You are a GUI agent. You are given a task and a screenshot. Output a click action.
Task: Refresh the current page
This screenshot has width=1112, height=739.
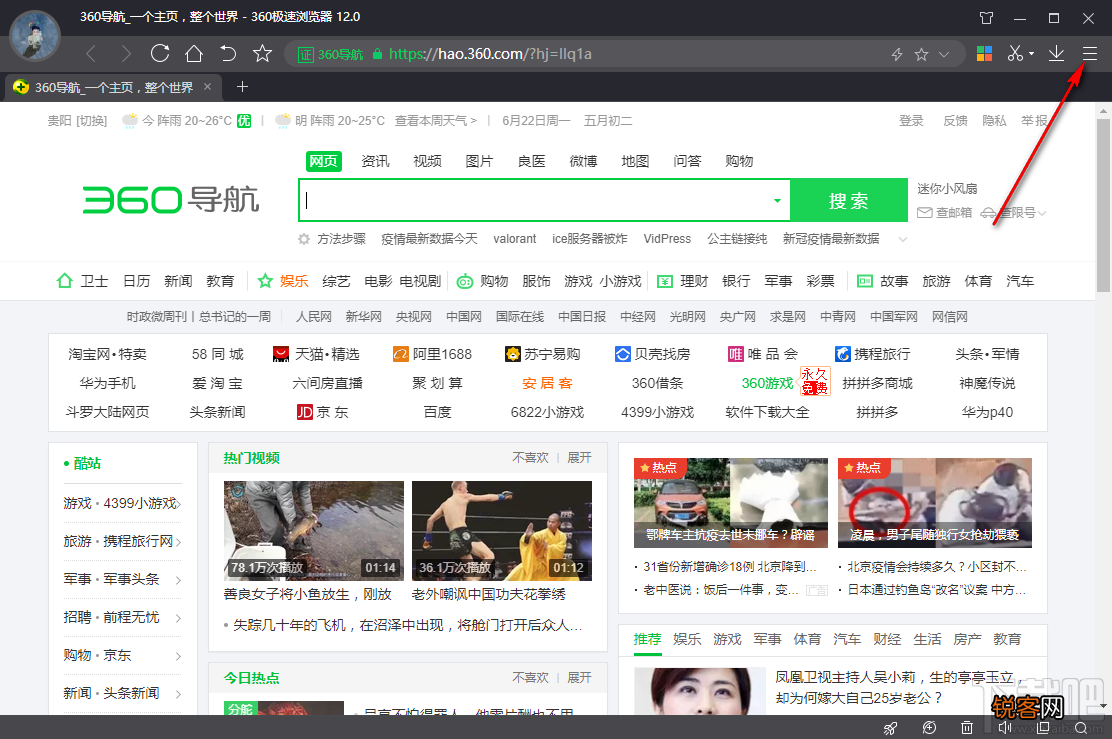[x=160, y=53]
